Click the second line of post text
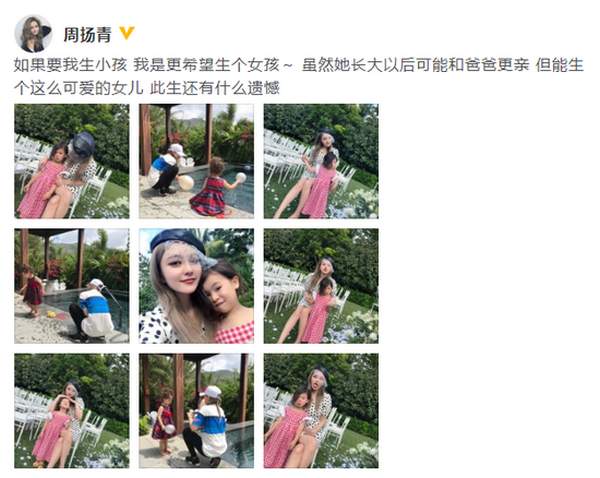 click(x=147, y=88)
